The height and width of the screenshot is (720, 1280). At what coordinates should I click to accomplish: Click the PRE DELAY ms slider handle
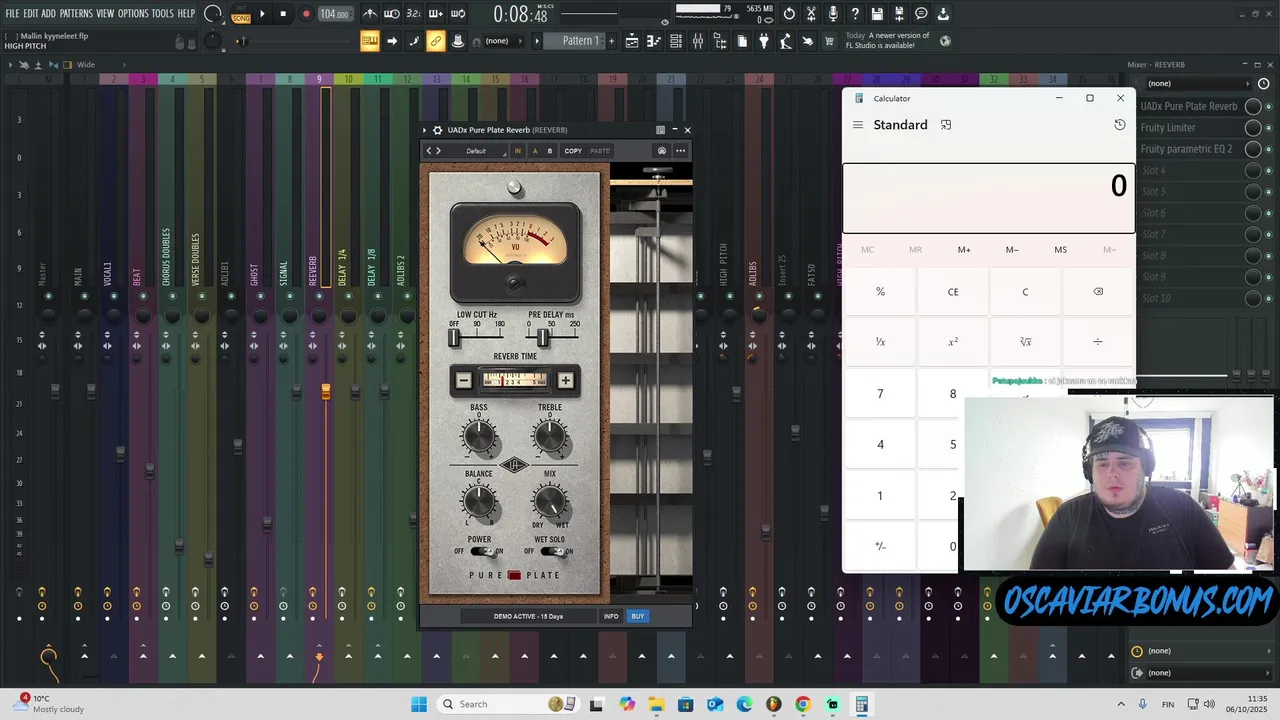pos(543,338)
